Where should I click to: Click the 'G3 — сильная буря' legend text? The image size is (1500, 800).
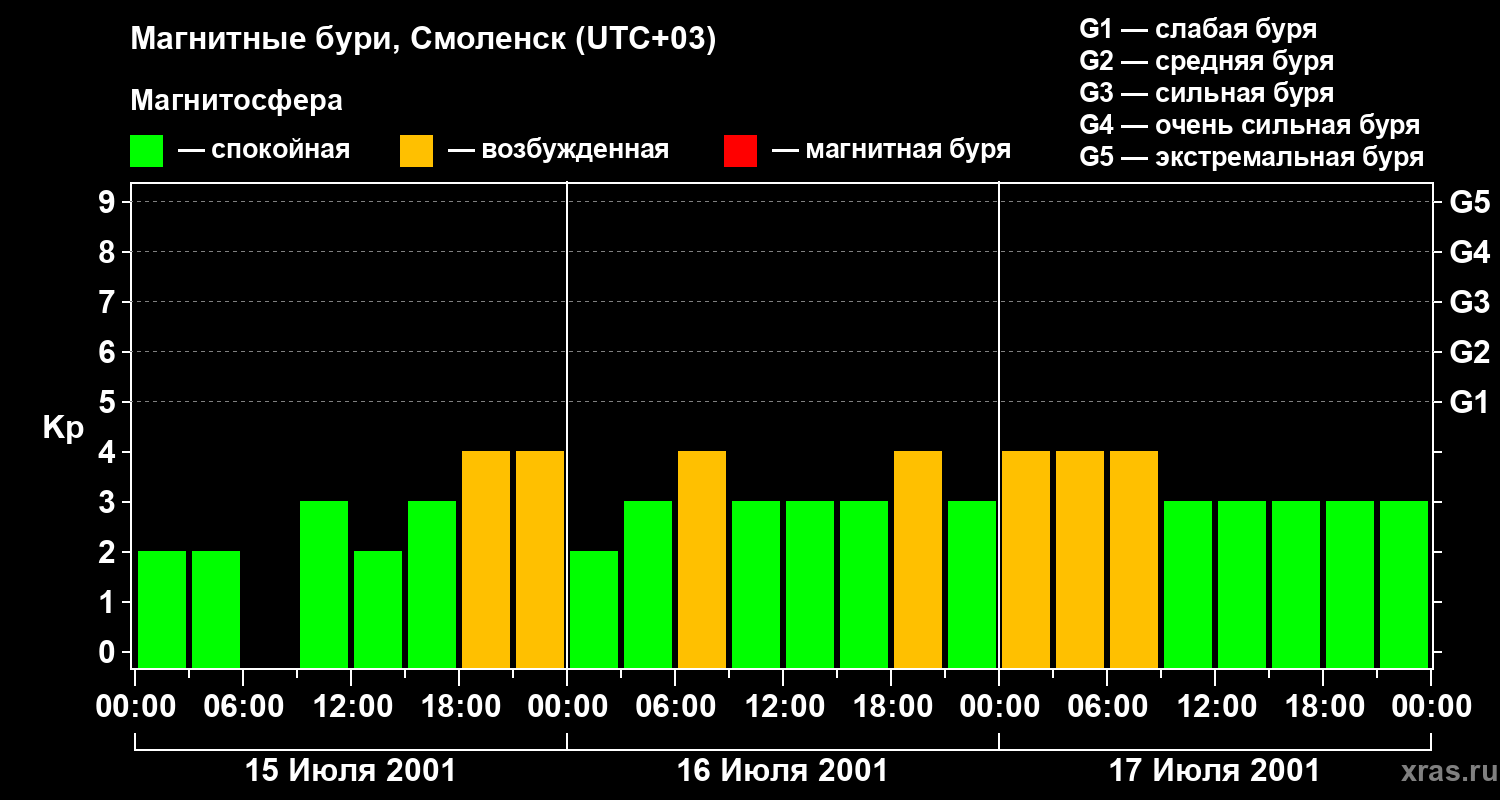[1206, 93]
